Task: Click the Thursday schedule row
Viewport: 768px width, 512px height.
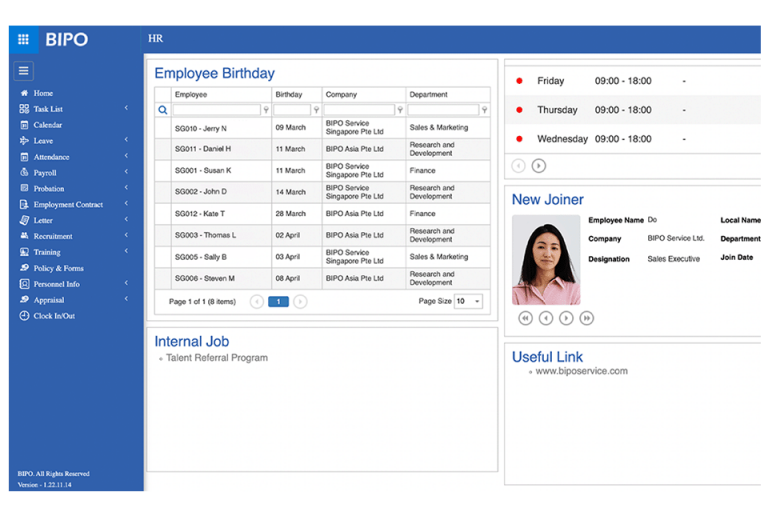Action: coord(633,110)
